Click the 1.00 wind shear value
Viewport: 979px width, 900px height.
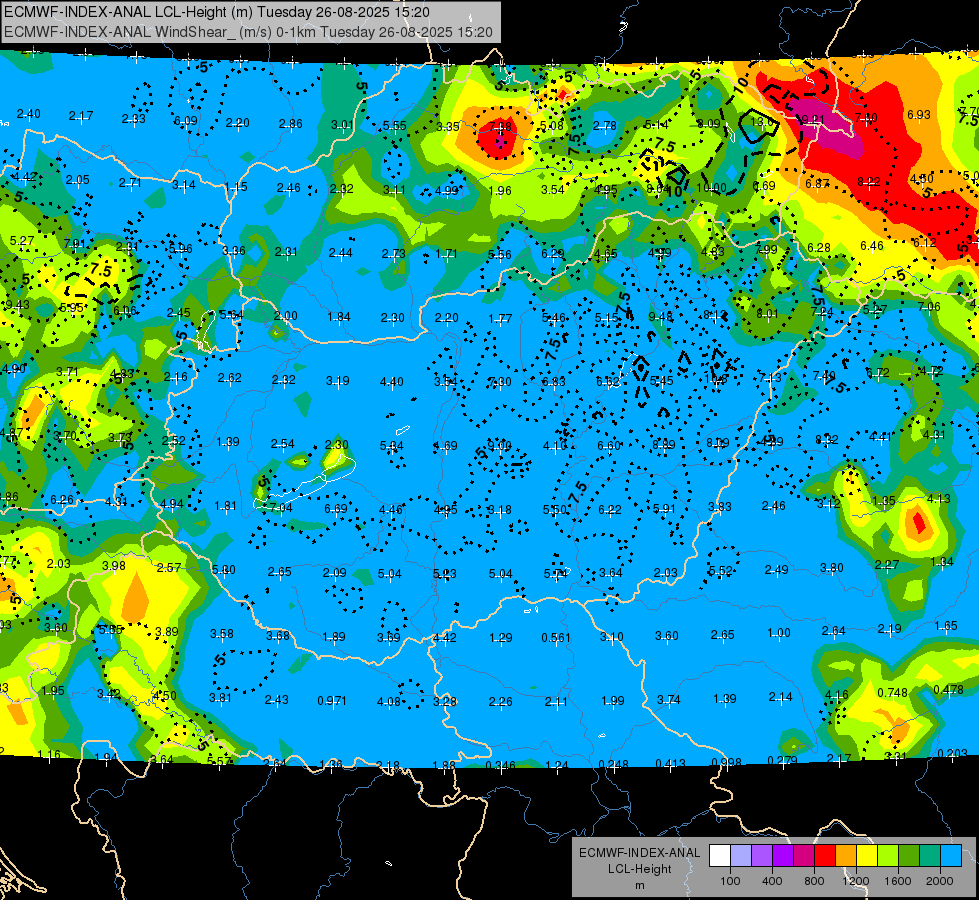pyautogui.click(x=779, y=633)
